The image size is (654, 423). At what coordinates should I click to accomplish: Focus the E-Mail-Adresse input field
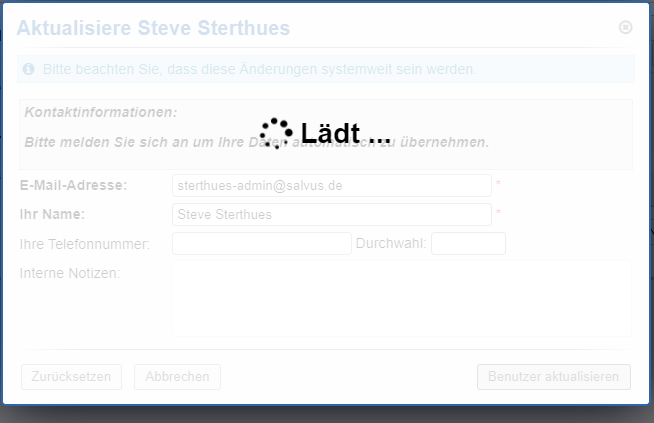[x=332, y=186]
